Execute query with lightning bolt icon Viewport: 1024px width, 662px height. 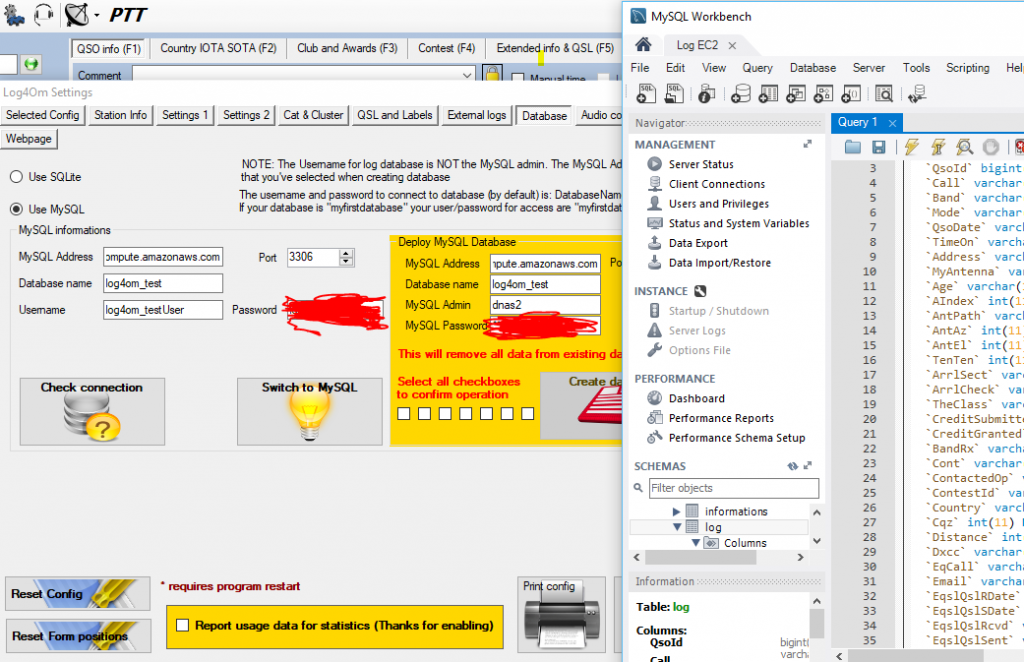(912, 147)
